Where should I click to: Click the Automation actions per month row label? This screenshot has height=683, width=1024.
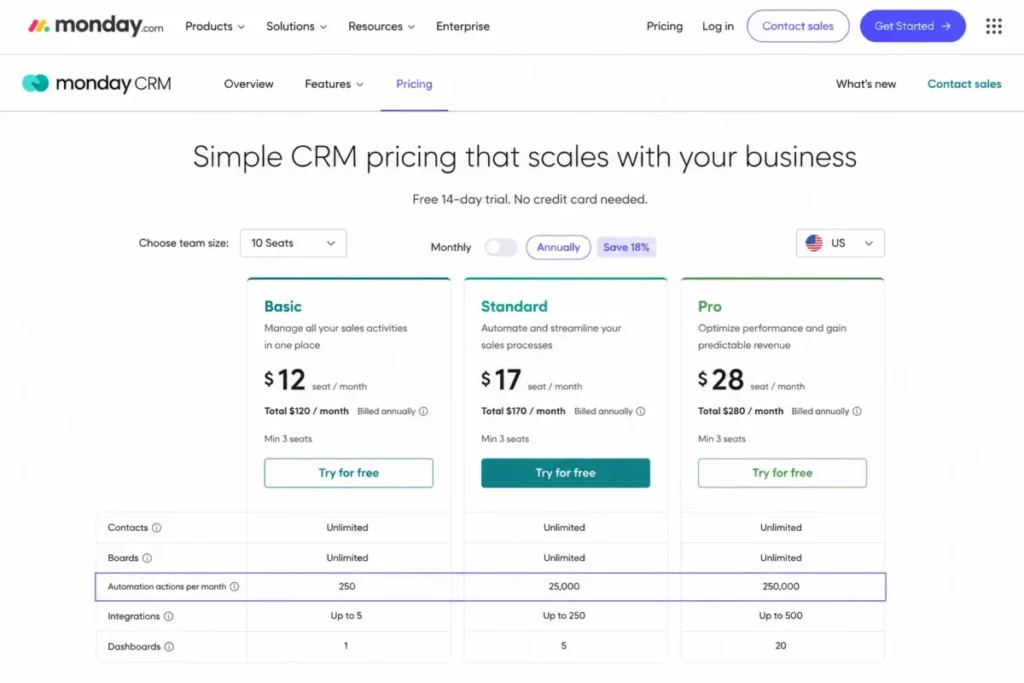[x=167, y=586]
